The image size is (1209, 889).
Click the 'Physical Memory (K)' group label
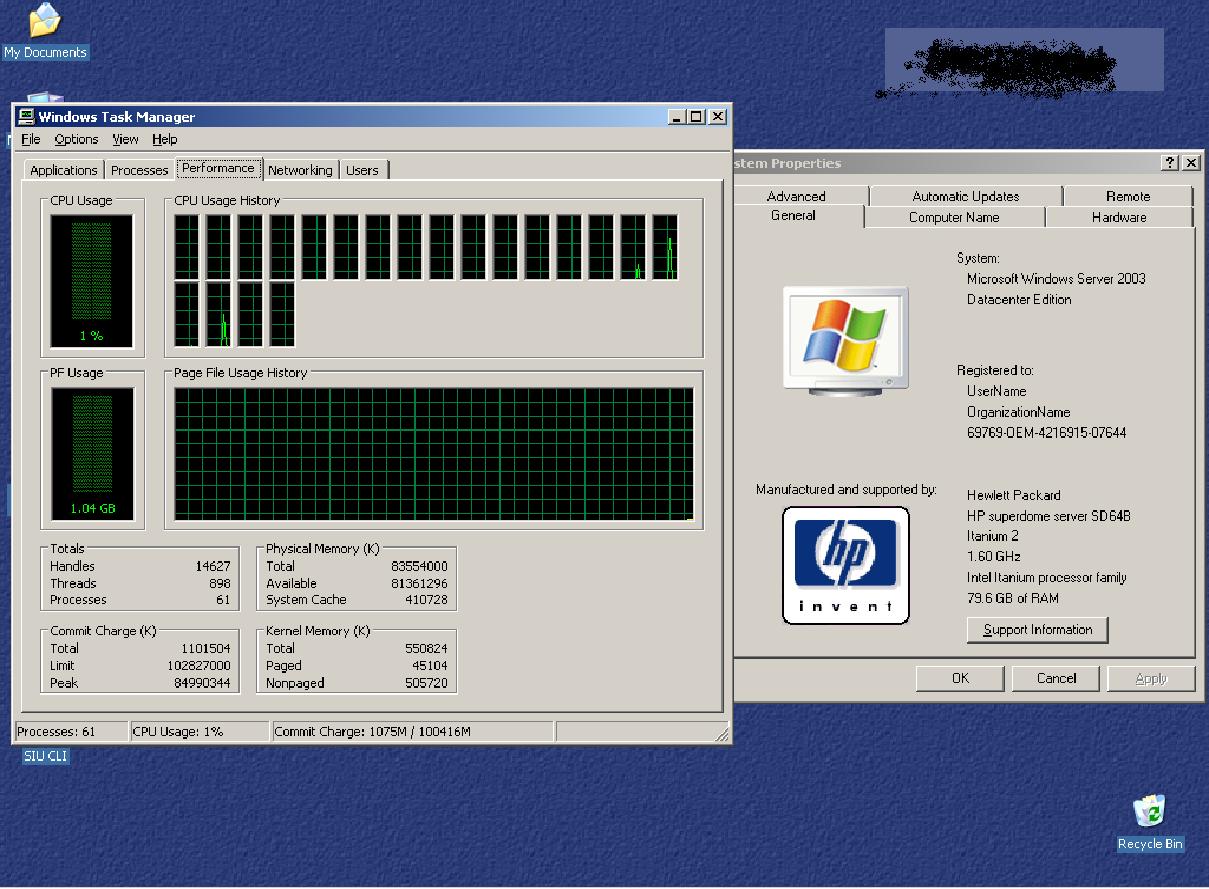tap(323, 548)
